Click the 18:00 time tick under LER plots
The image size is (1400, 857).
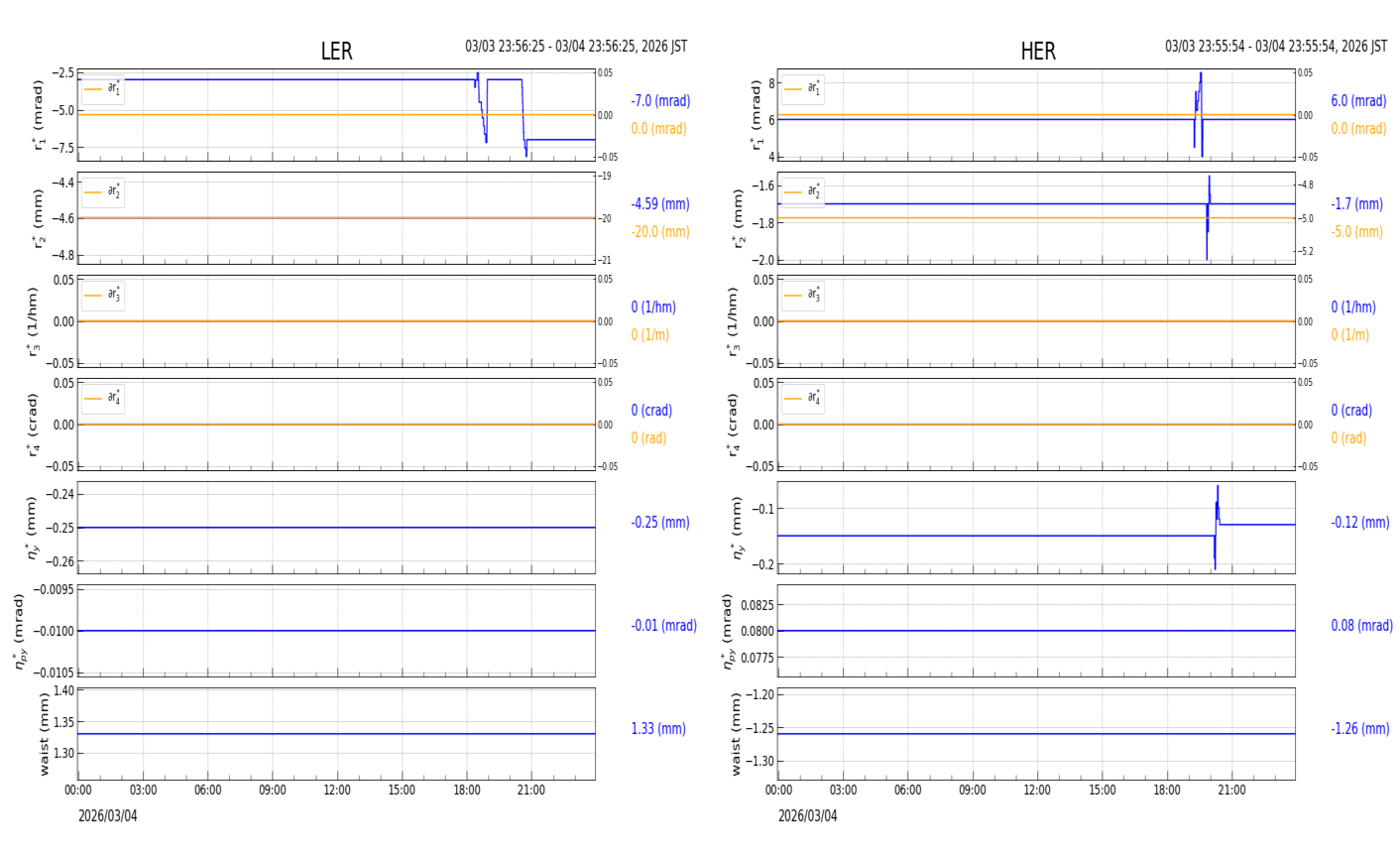pos(467,791)
